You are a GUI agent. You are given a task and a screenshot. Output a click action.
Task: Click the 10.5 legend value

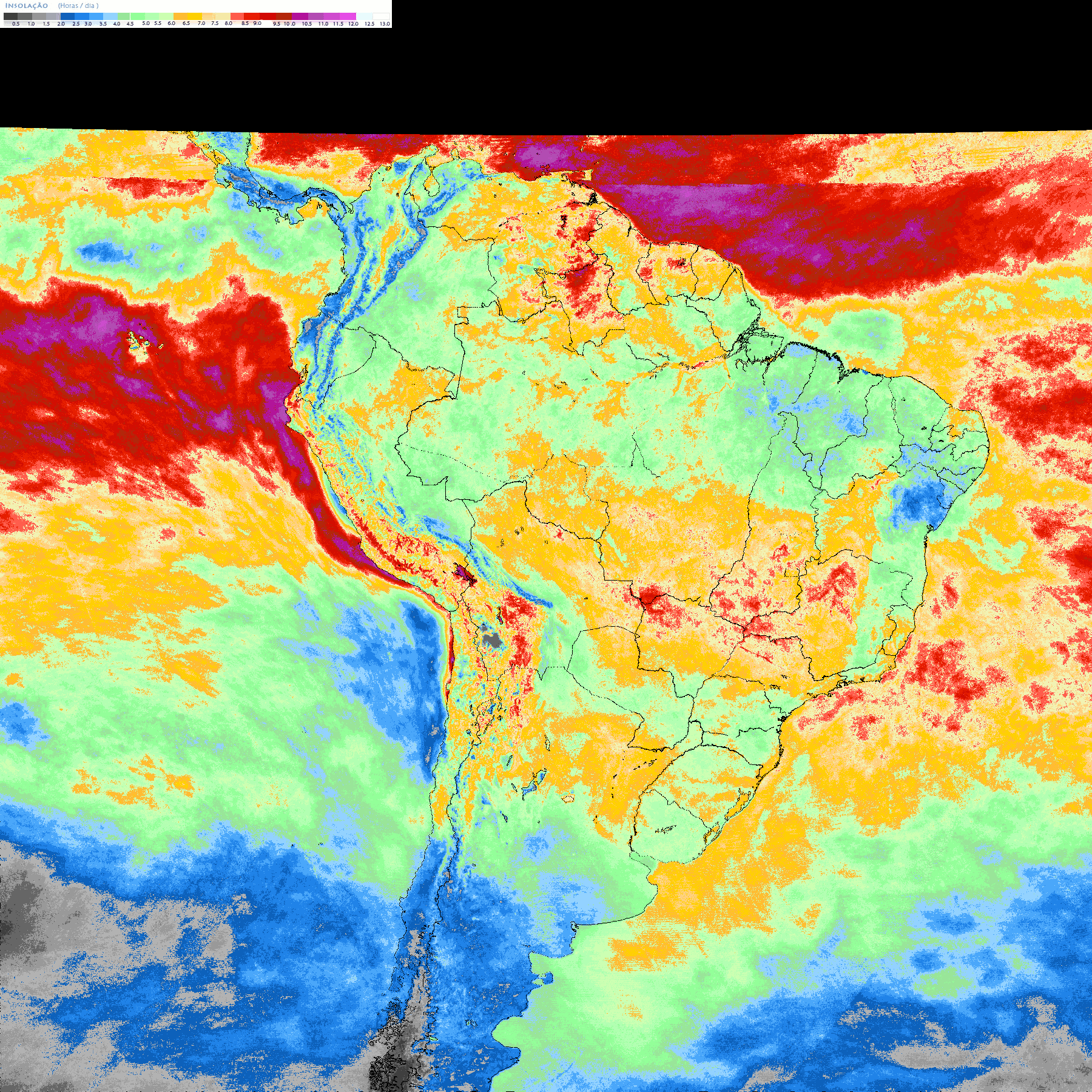[x=307, y=24]
